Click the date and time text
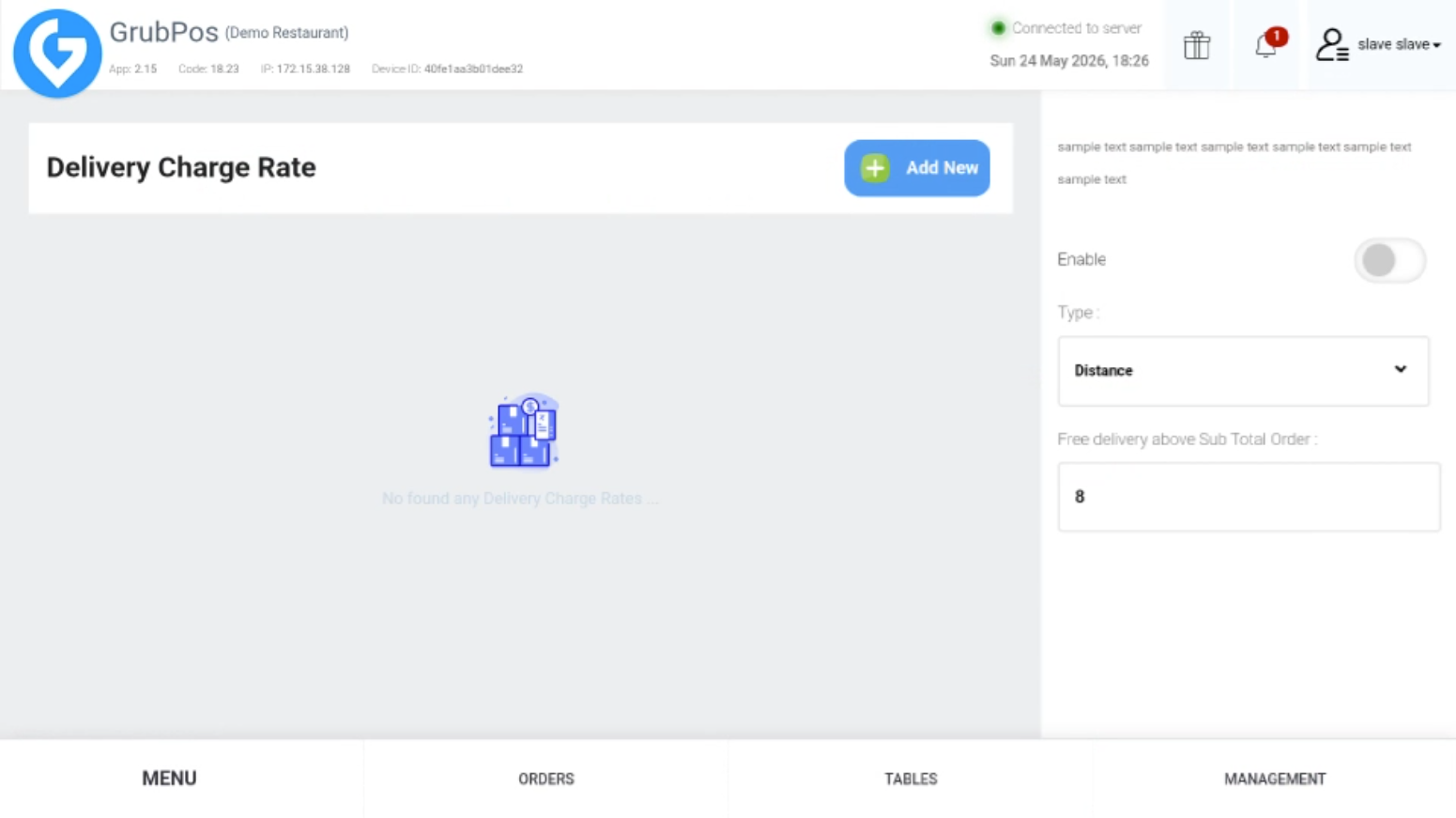Screen dimensions: 1456x818 point(1069,61)
